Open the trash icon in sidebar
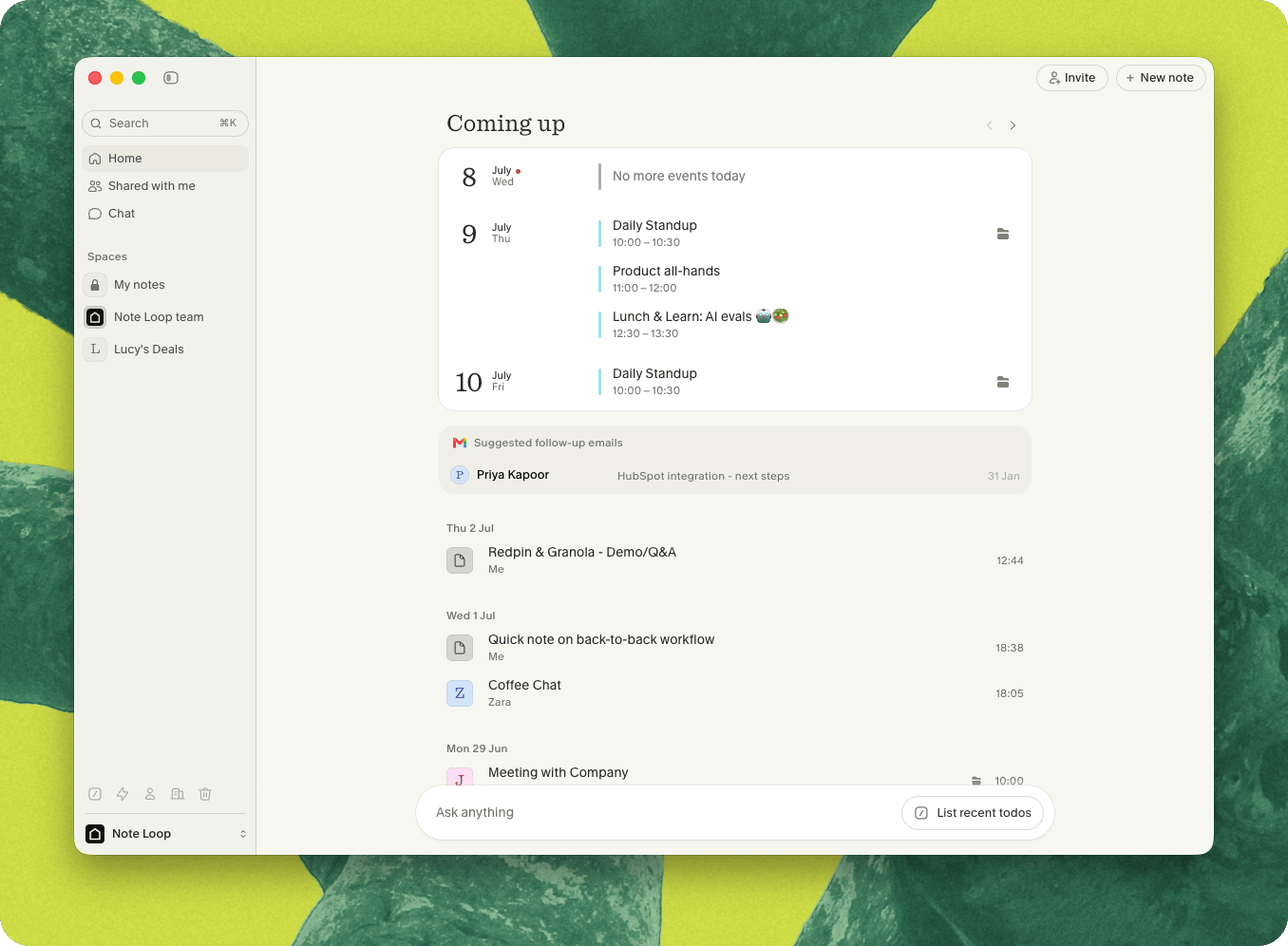Image resolution: width=1288 pixels, height=946 pixels. tap(205, 794)
